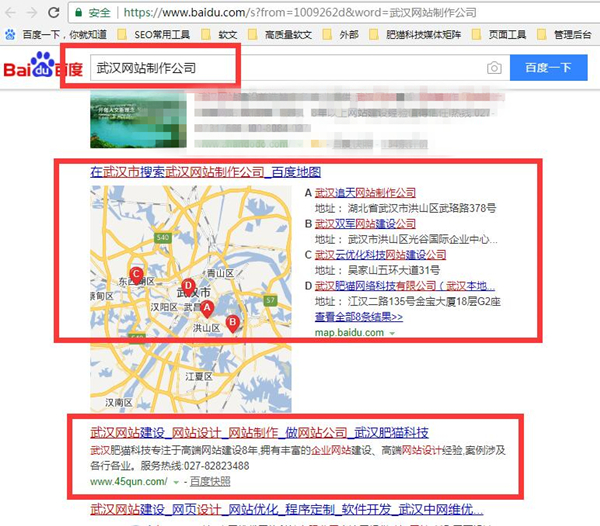
Task: Click map marker D
Action: (188, 287)
